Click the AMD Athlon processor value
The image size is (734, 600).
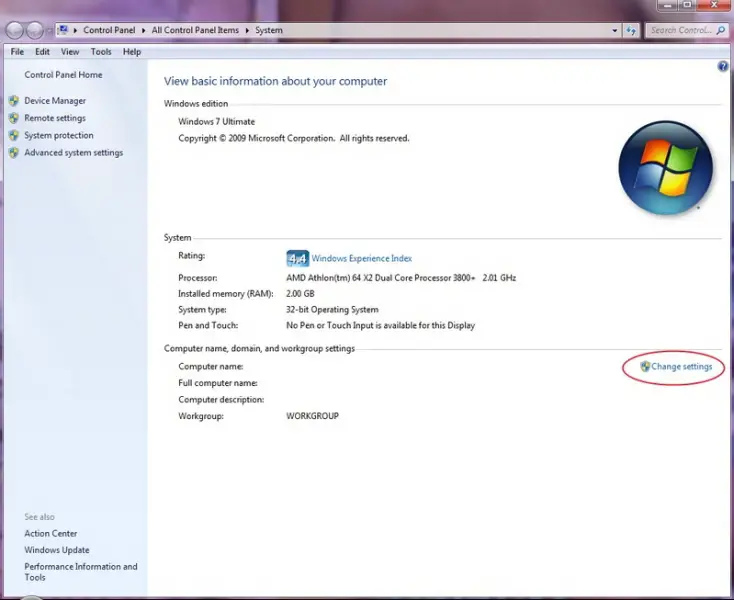tap(401, 278)
